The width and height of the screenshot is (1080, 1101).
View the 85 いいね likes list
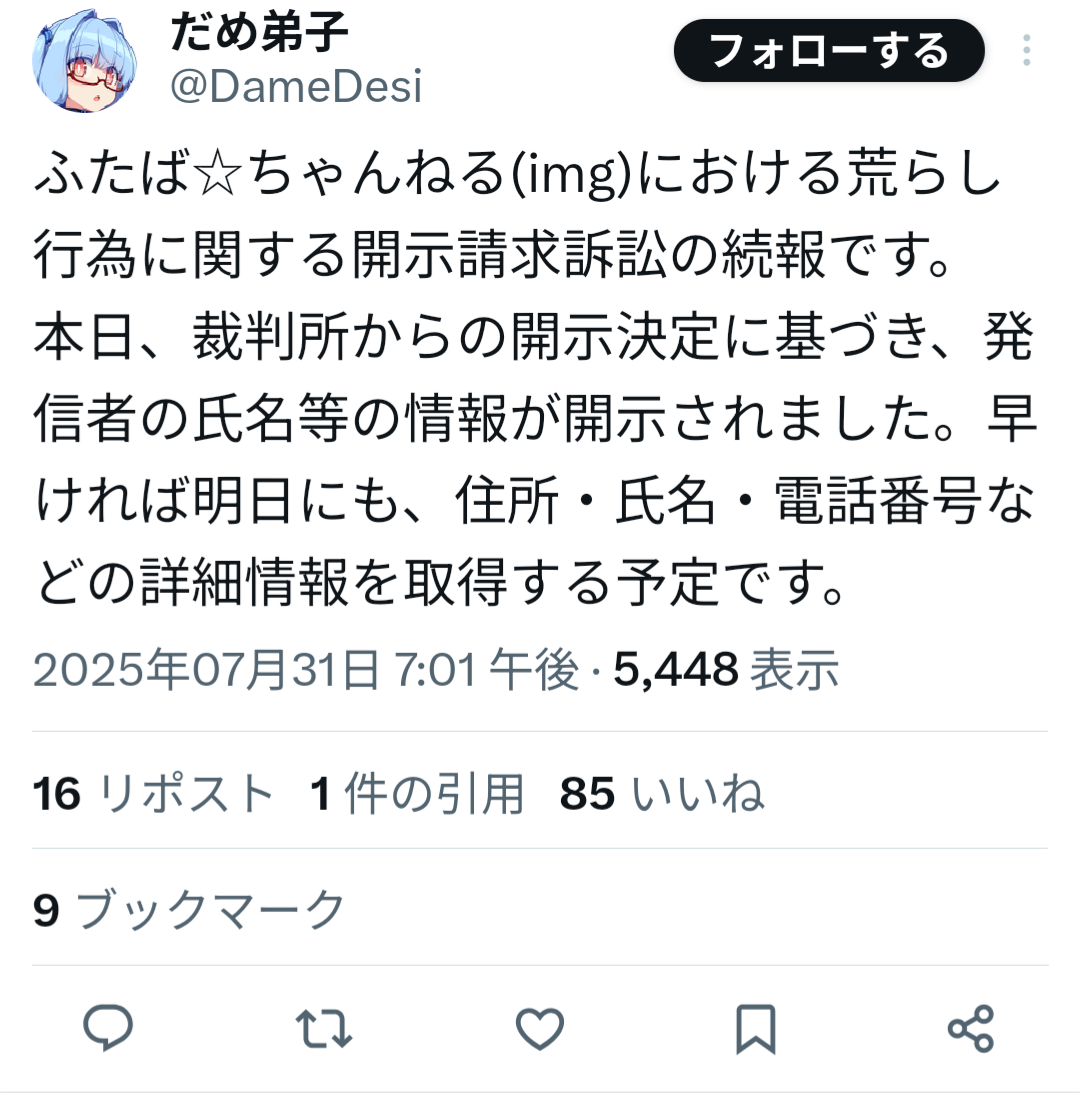click(x=661, y=793)
